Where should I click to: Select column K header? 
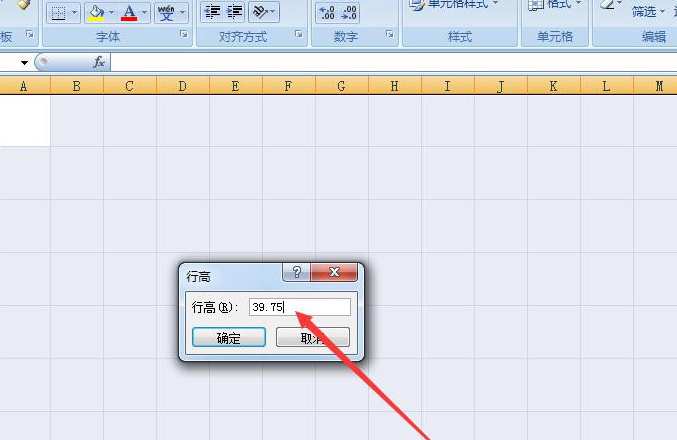[554, 86]
